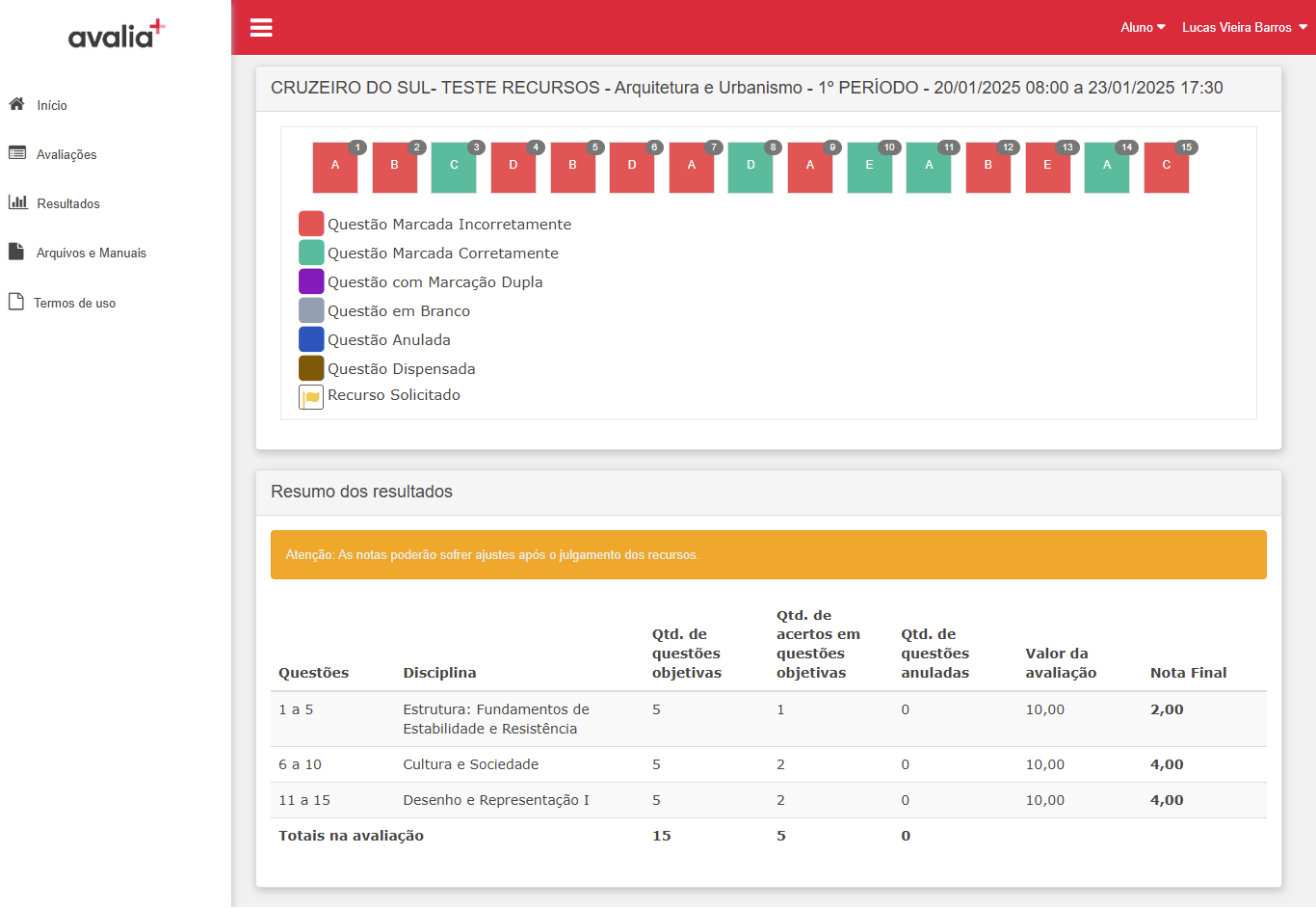Go to Resultados menu item

pos(68,203)
